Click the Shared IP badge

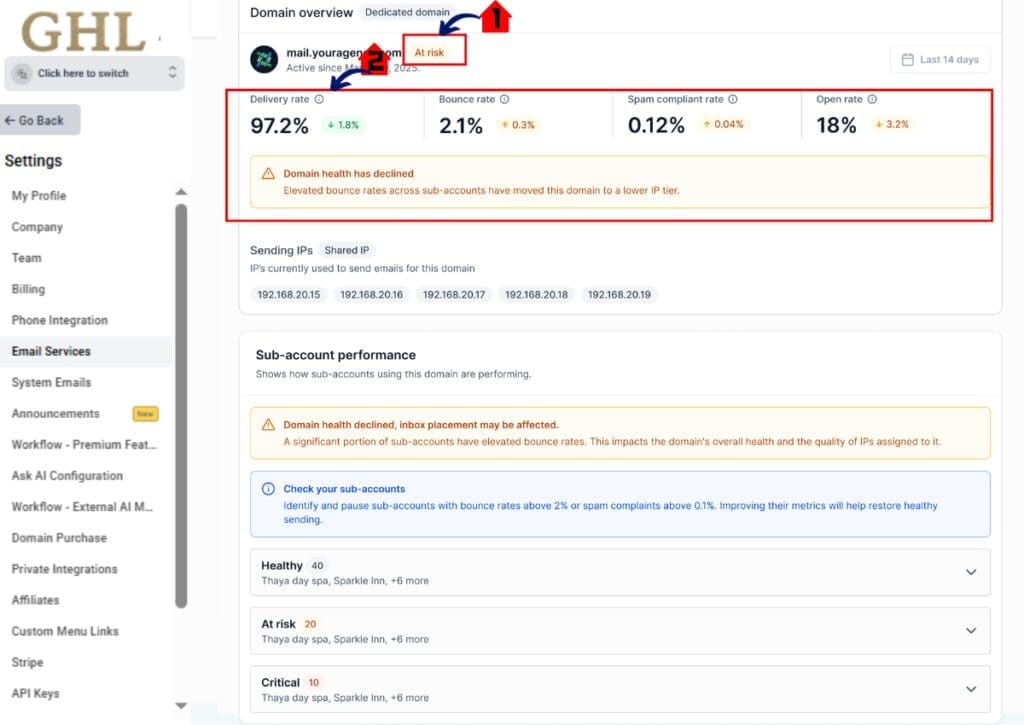click(347, 251)
